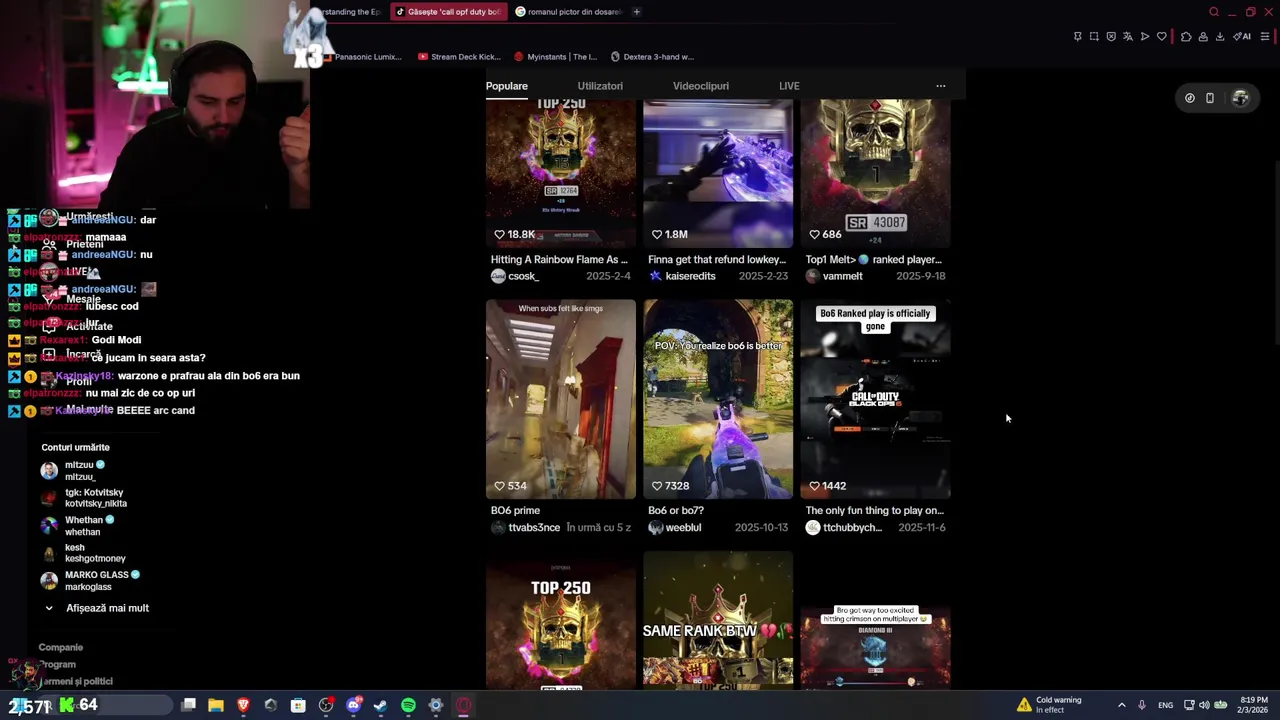Open the 'BO6 prime' video thumbnail
The width and height of the screenshot is (1280, 720).
561,399
